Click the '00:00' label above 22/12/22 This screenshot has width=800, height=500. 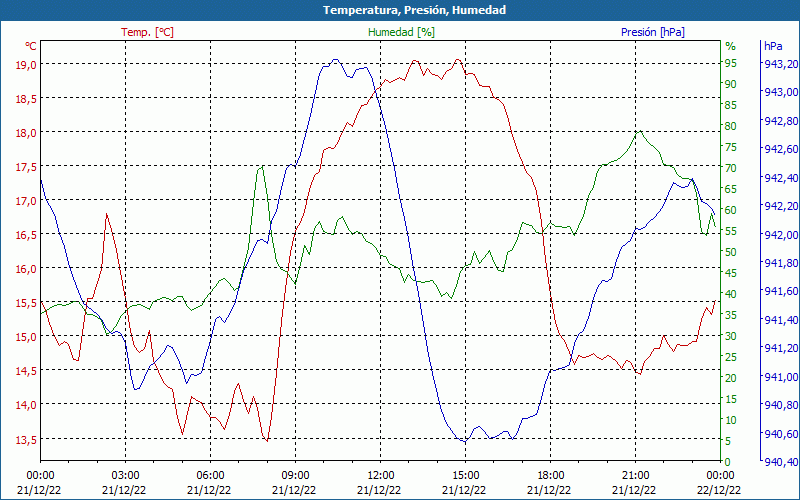tap(720, 476)
